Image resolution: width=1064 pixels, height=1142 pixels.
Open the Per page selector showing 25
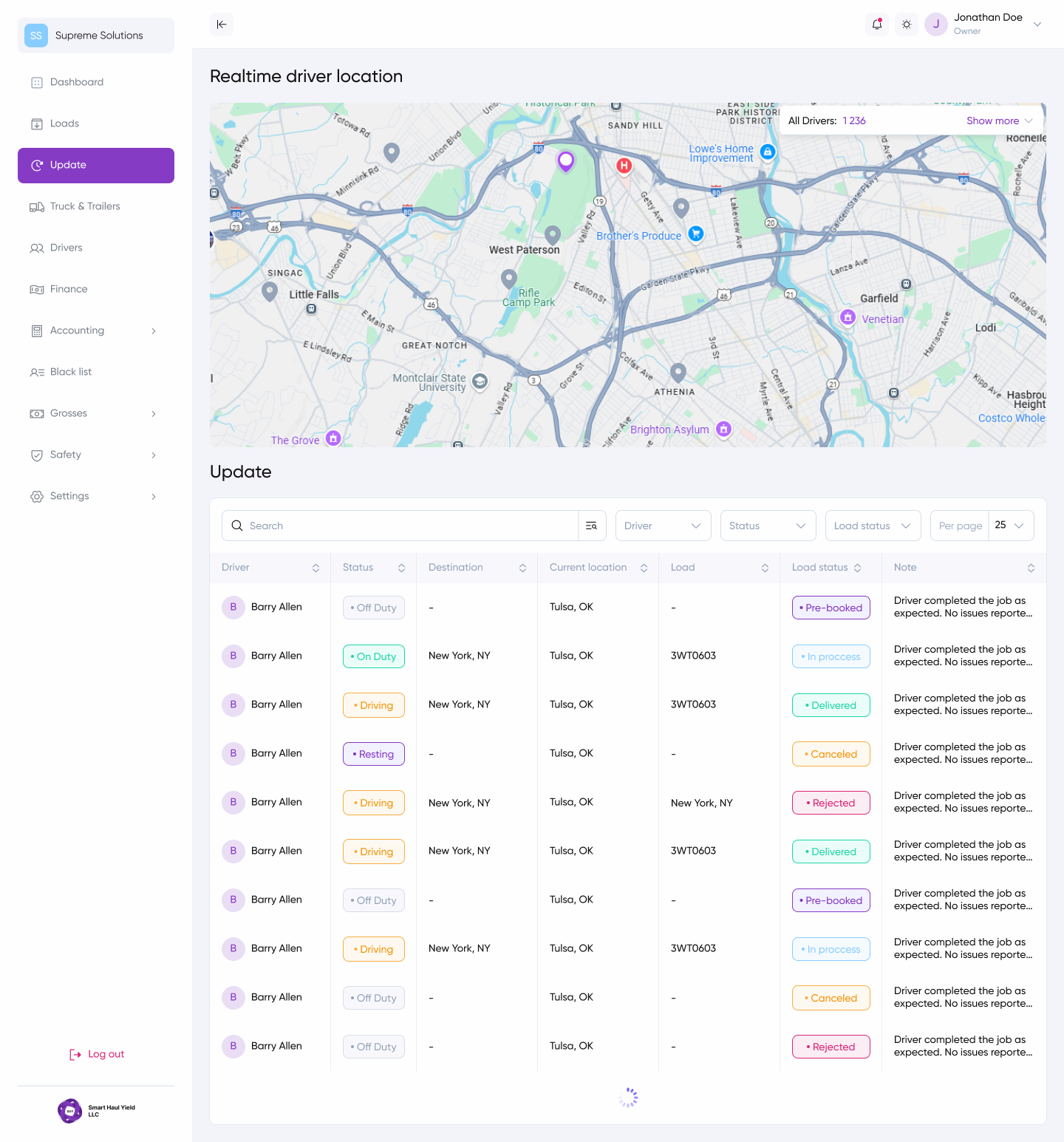(1010, 526)
